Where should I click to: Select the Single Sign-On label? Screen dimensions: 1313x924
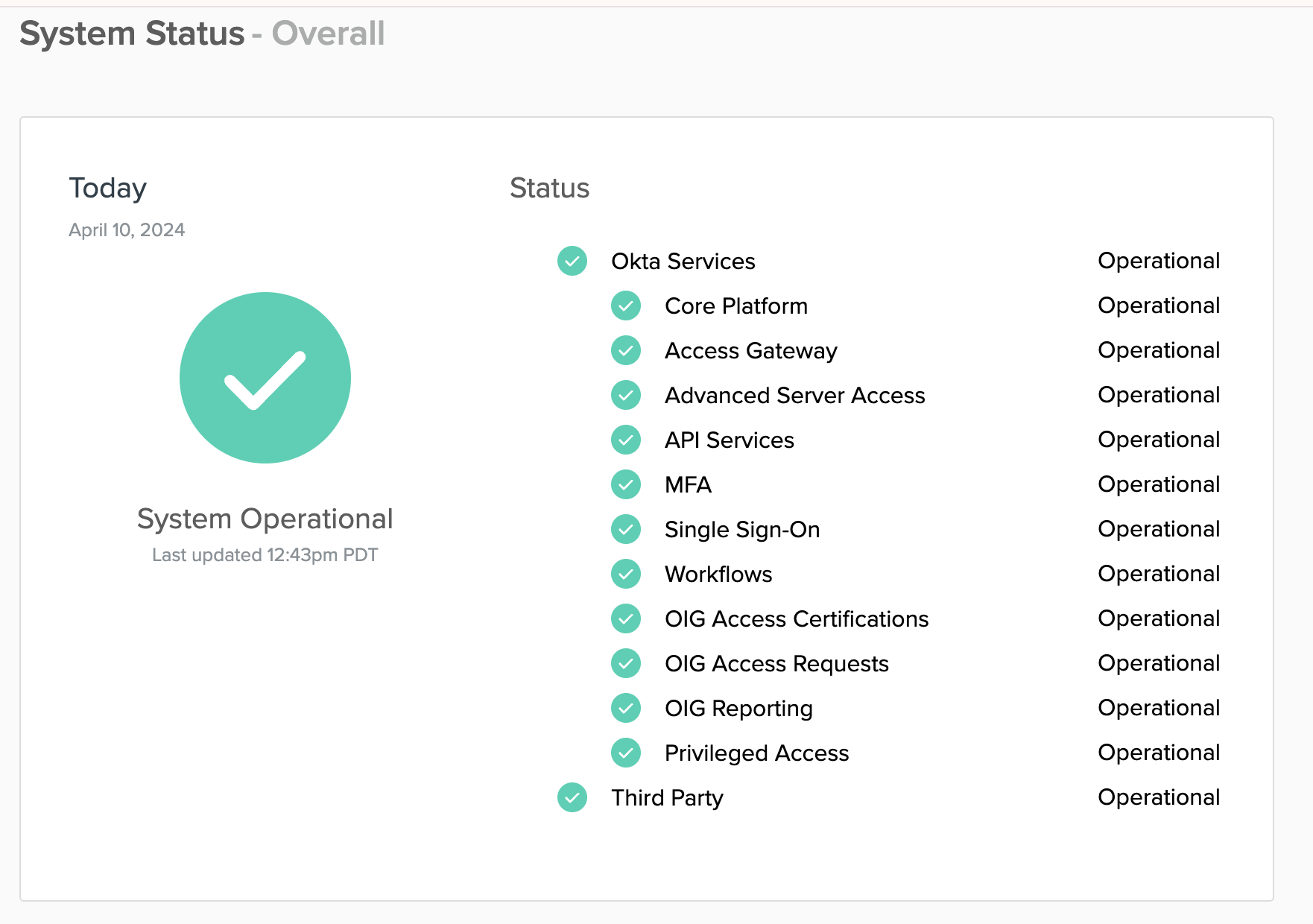click(742, 531)
